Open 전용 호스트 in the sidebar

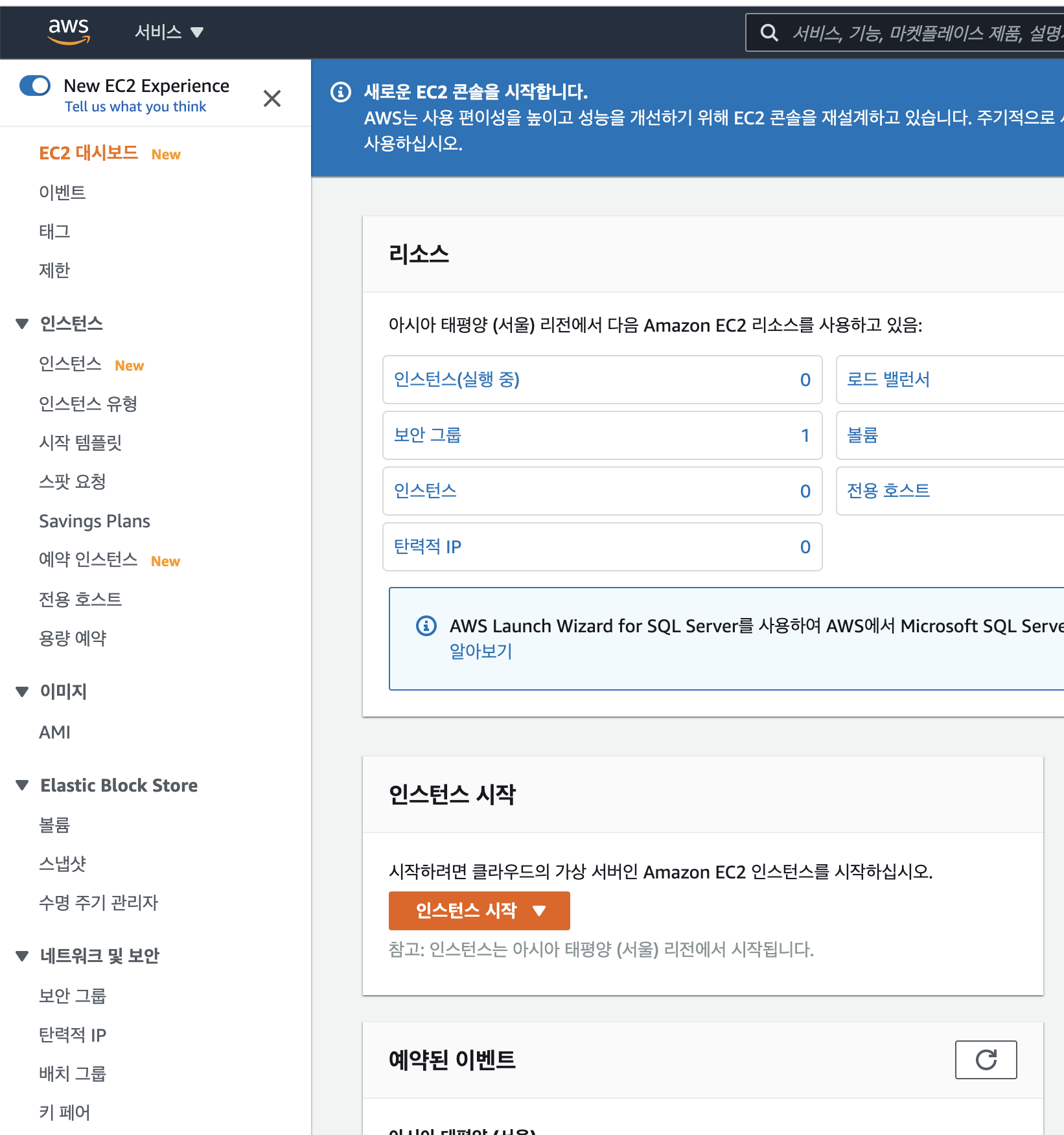(80, 599)
